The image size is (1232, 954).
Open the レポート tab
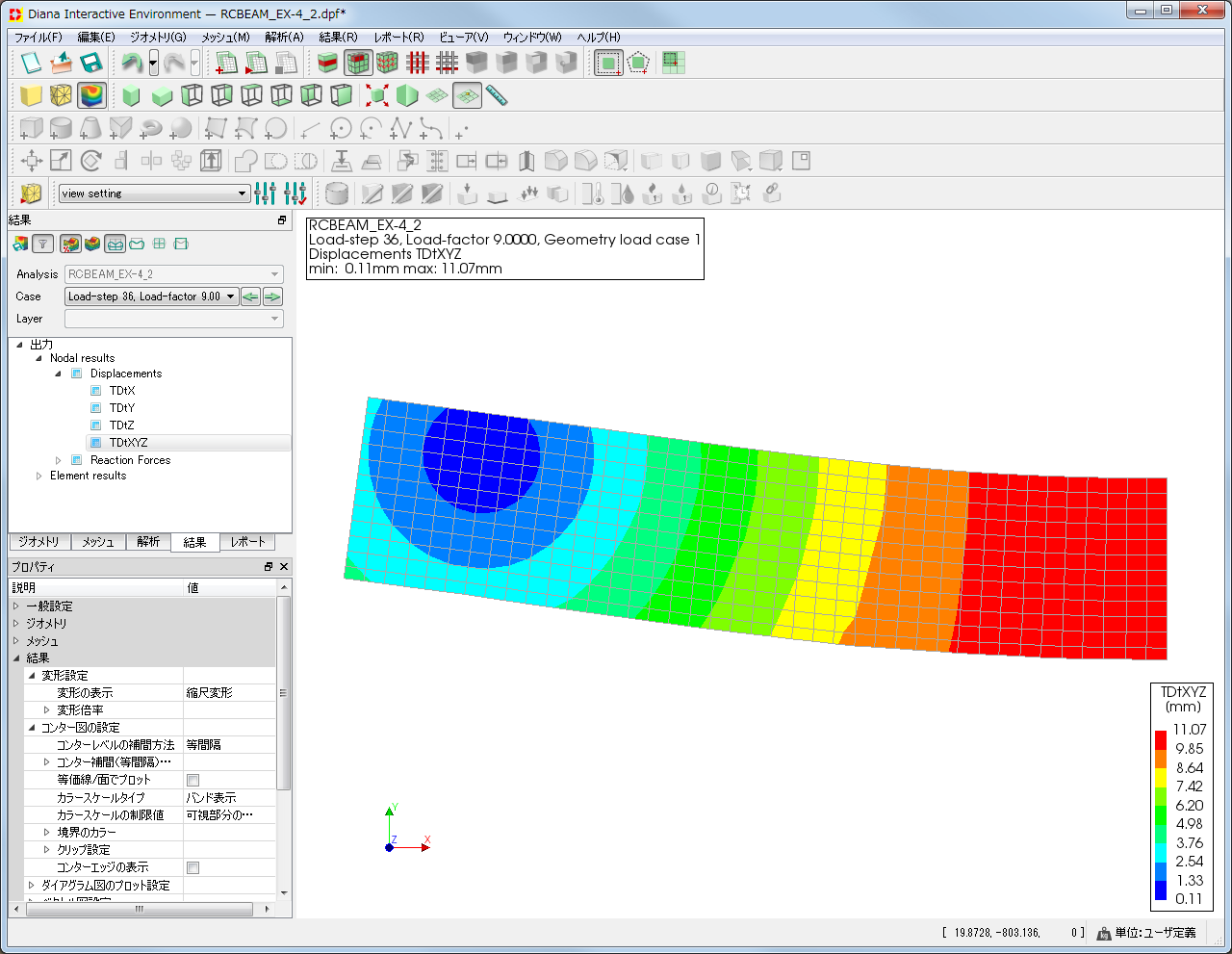pos(247,542)
